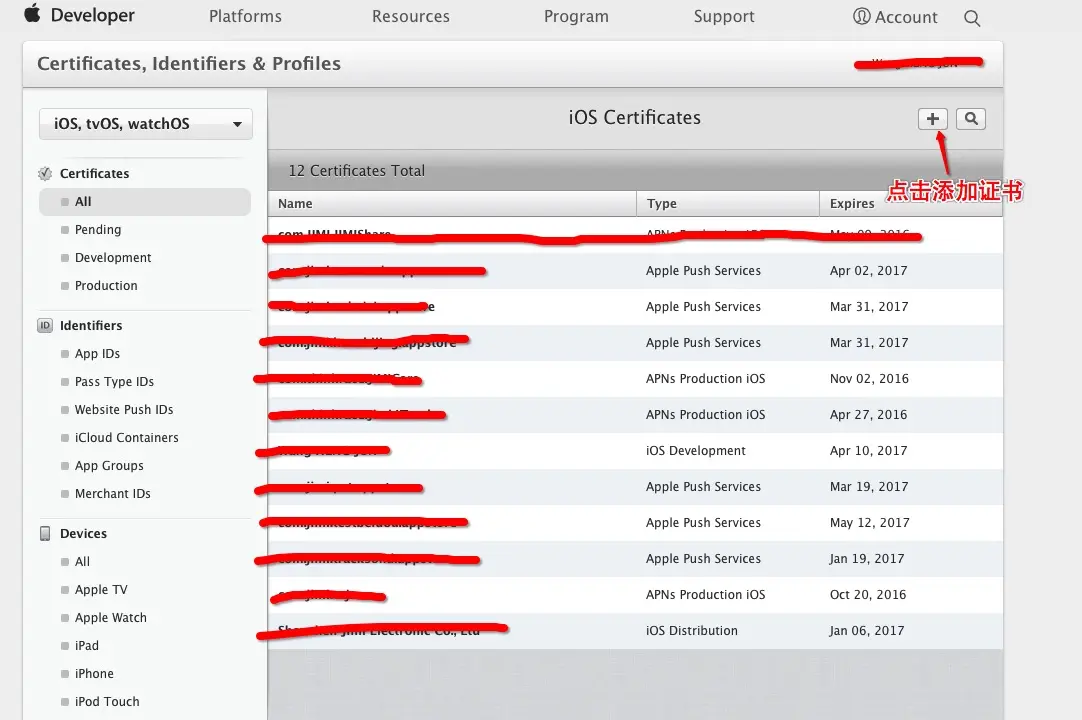Screen dimensions: 1082x720
Task: Select Production certificates
Action: click(106, 285)
